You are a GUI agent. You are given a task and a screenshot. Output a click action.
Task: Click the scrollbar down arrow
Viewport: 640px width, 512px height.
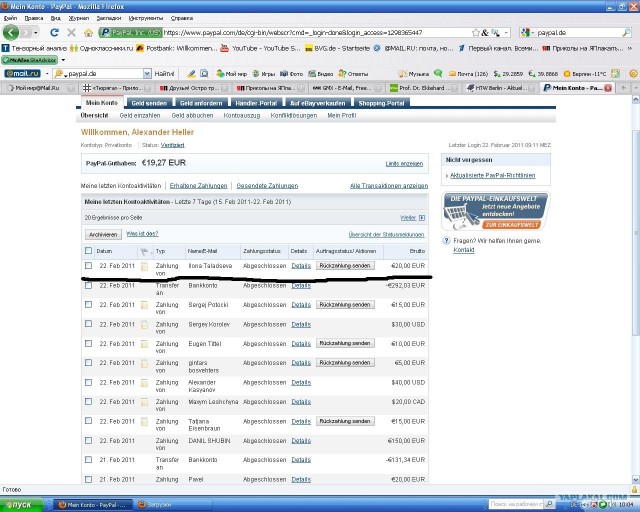click(635, 479)
